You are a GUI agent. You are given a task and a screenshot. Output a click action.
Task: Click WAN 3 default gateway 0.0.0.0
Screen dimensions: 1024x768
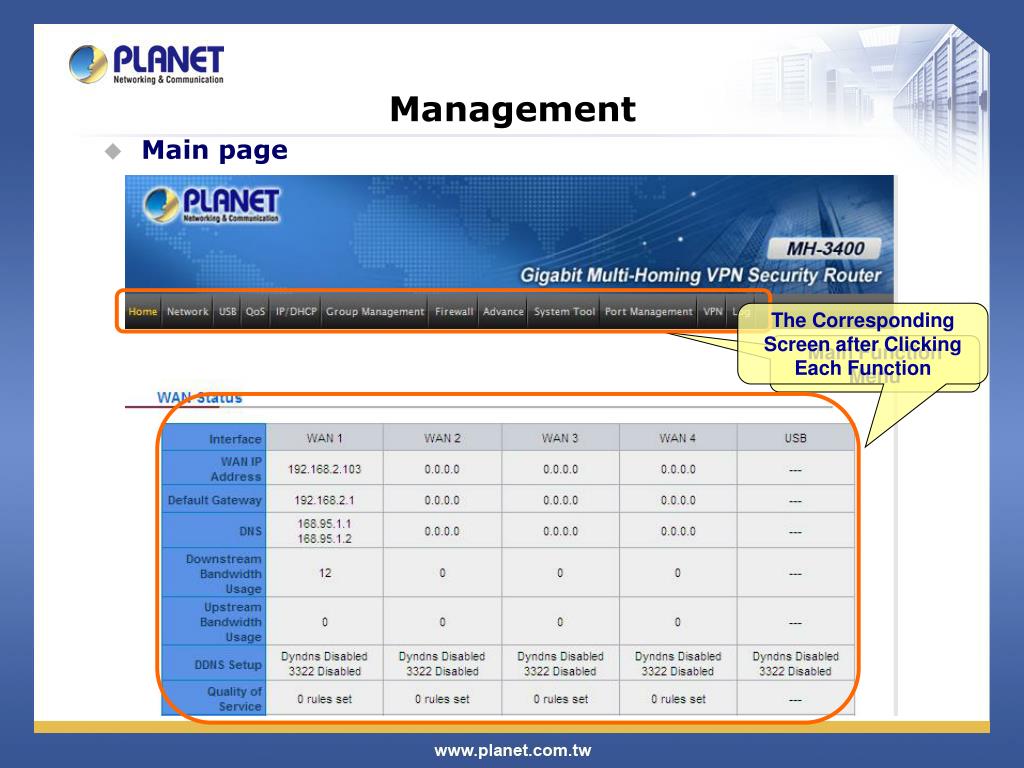tap(560, 500)
